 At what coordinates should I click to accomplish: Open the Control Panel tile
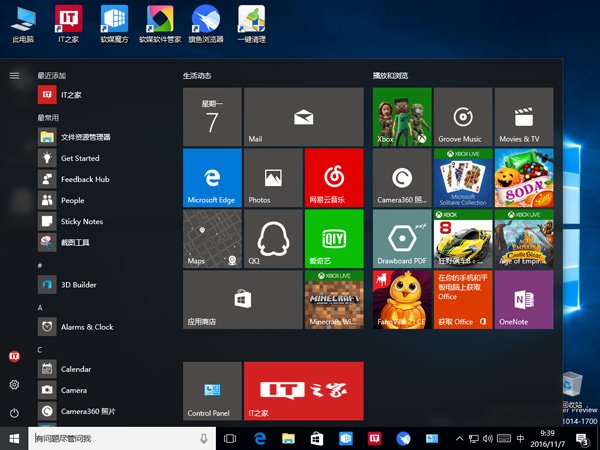pos(212,391)
